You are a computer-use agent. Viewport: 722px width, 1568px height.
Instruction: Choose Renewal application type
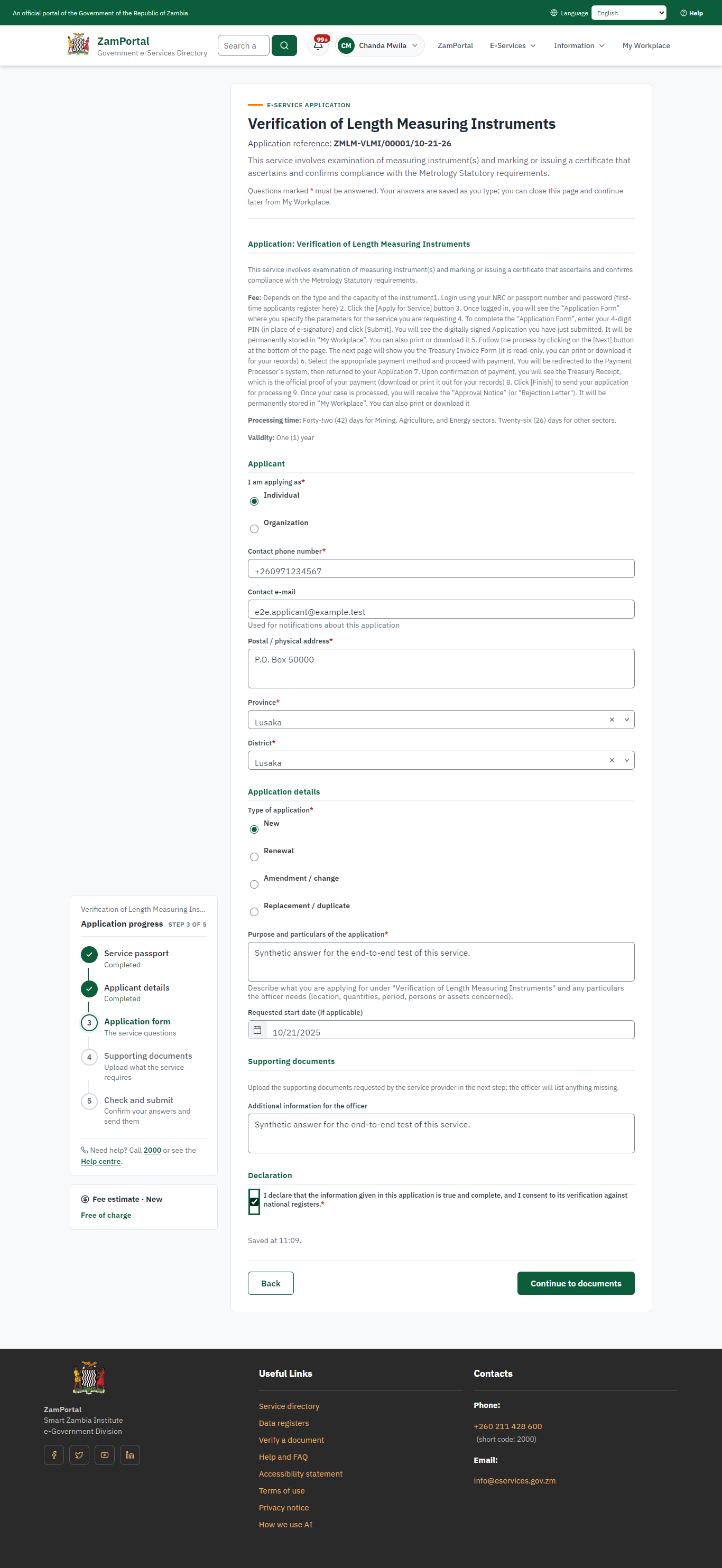[x=254, y=857]
